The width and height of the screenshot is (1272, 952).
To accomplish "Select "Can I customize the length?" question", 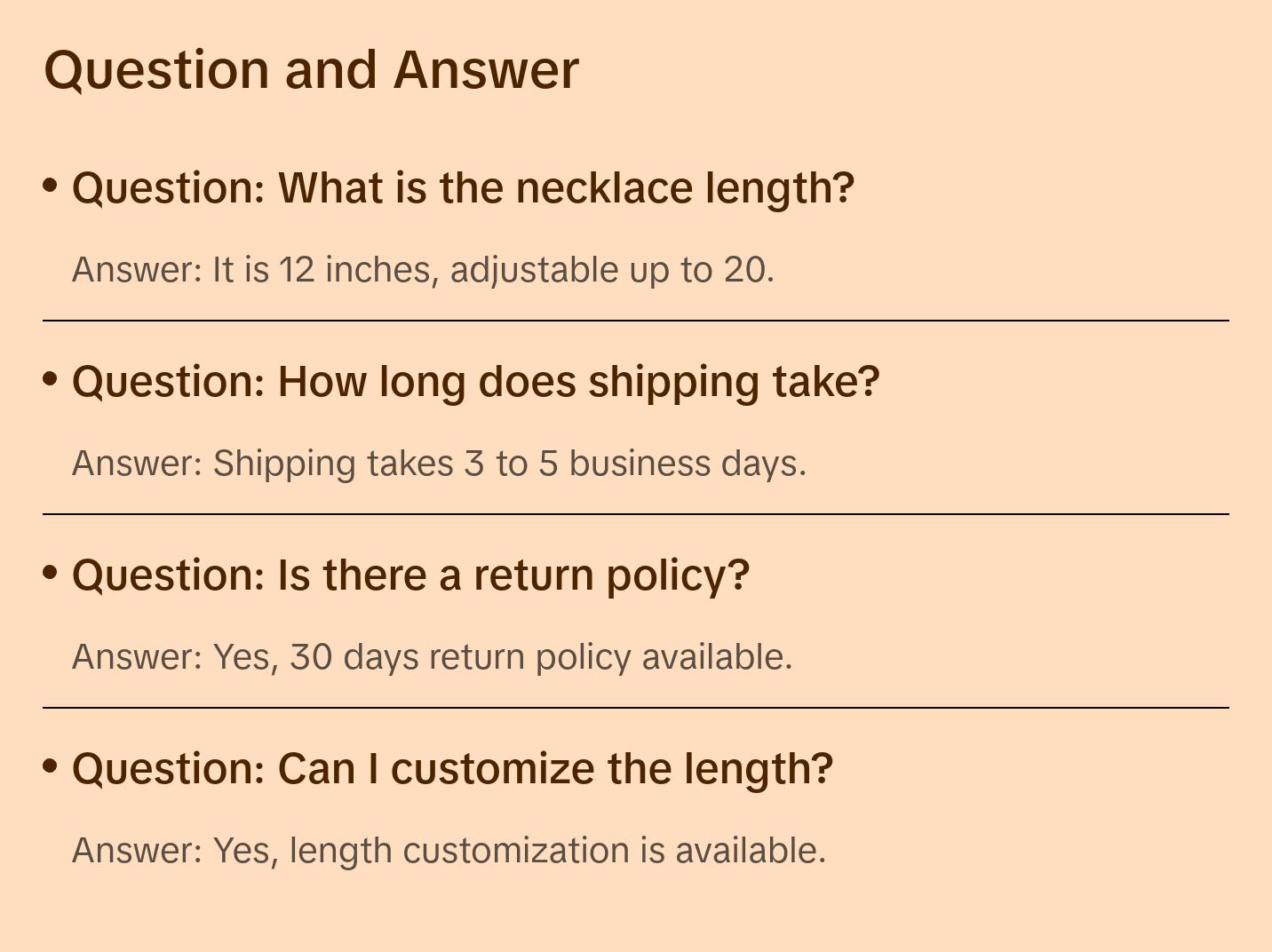I will (452, 769).
